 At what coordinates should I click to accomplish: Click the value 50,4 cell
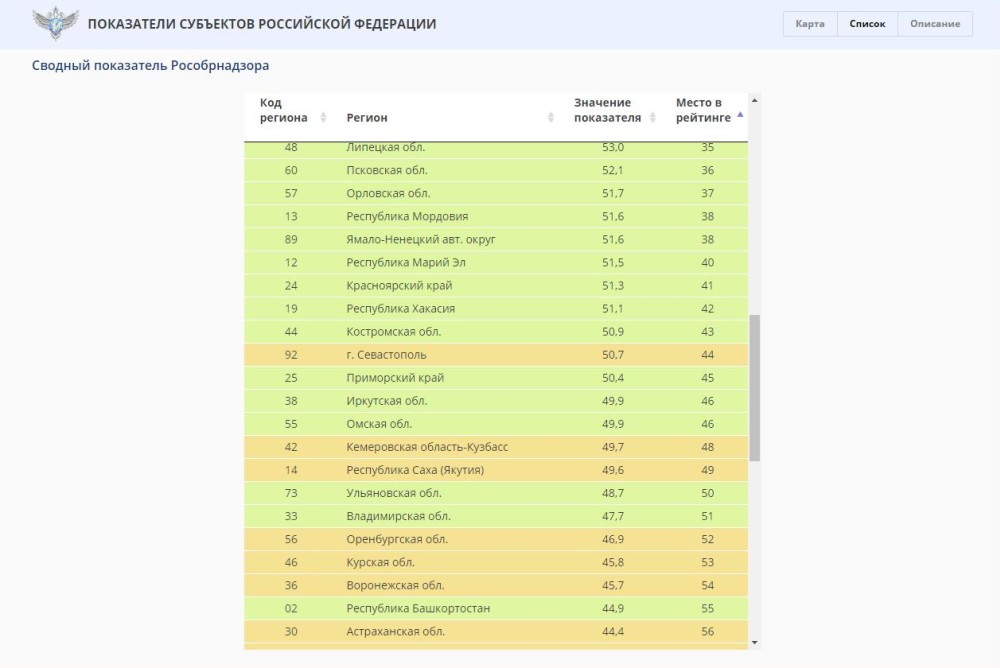coord(613,378)
